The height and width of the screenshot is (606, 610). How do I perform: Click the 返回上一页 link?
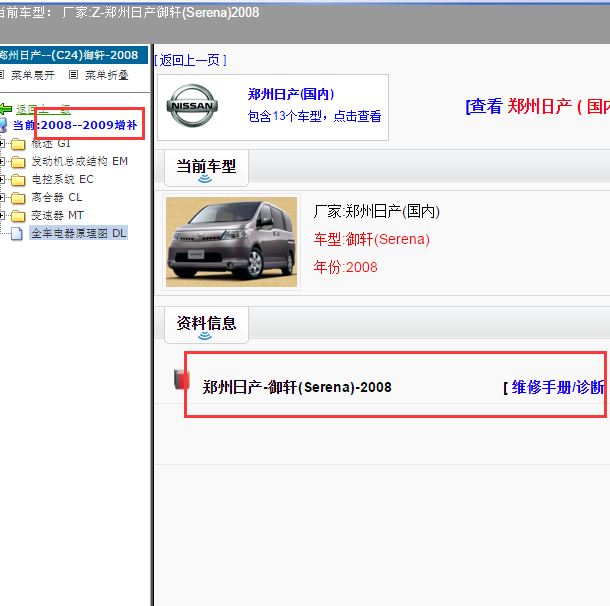point(191,60)
